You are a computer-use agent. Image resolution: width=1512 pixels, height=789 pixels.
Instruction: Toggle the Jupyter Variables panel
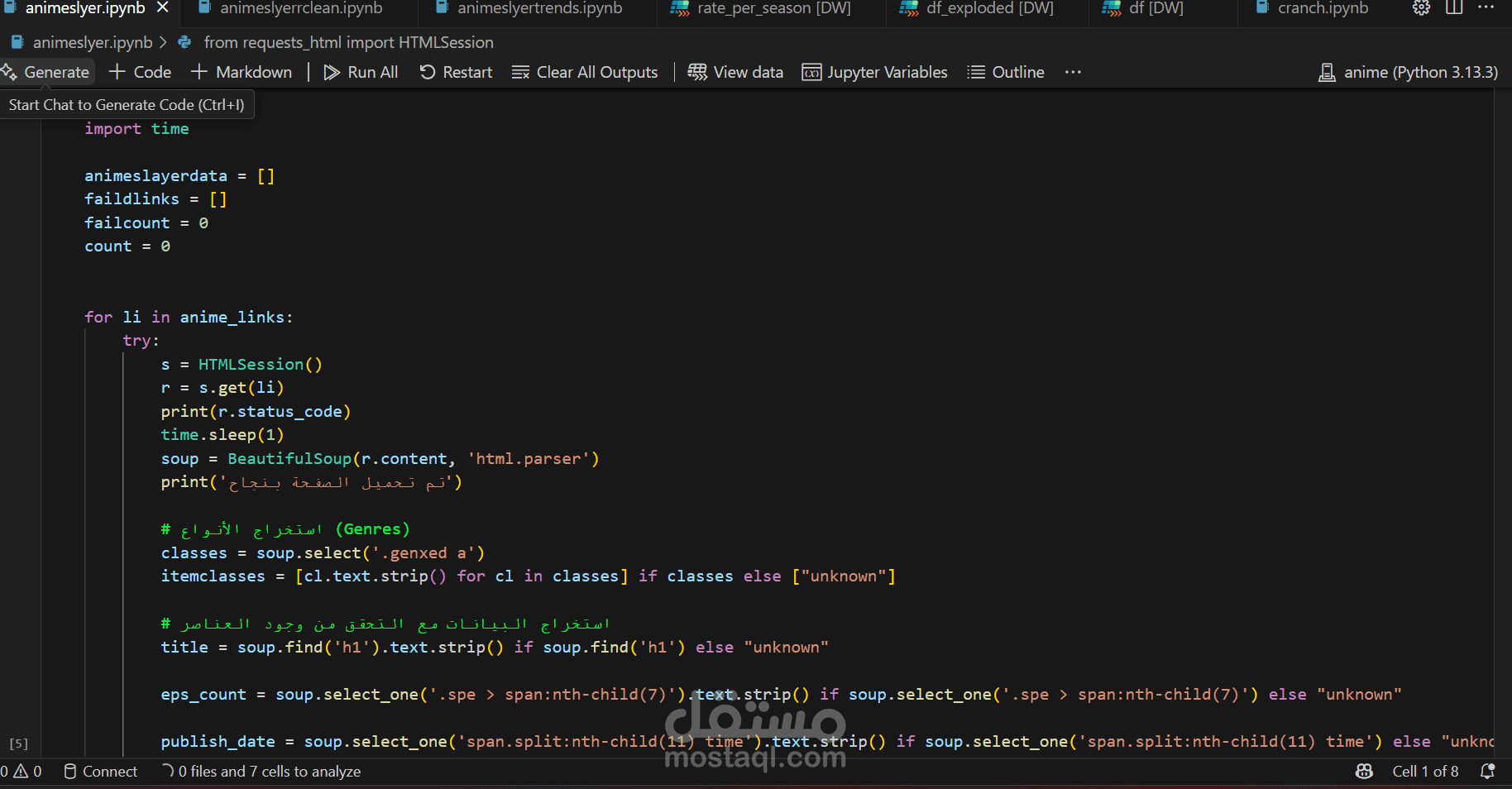coord(874,72)
